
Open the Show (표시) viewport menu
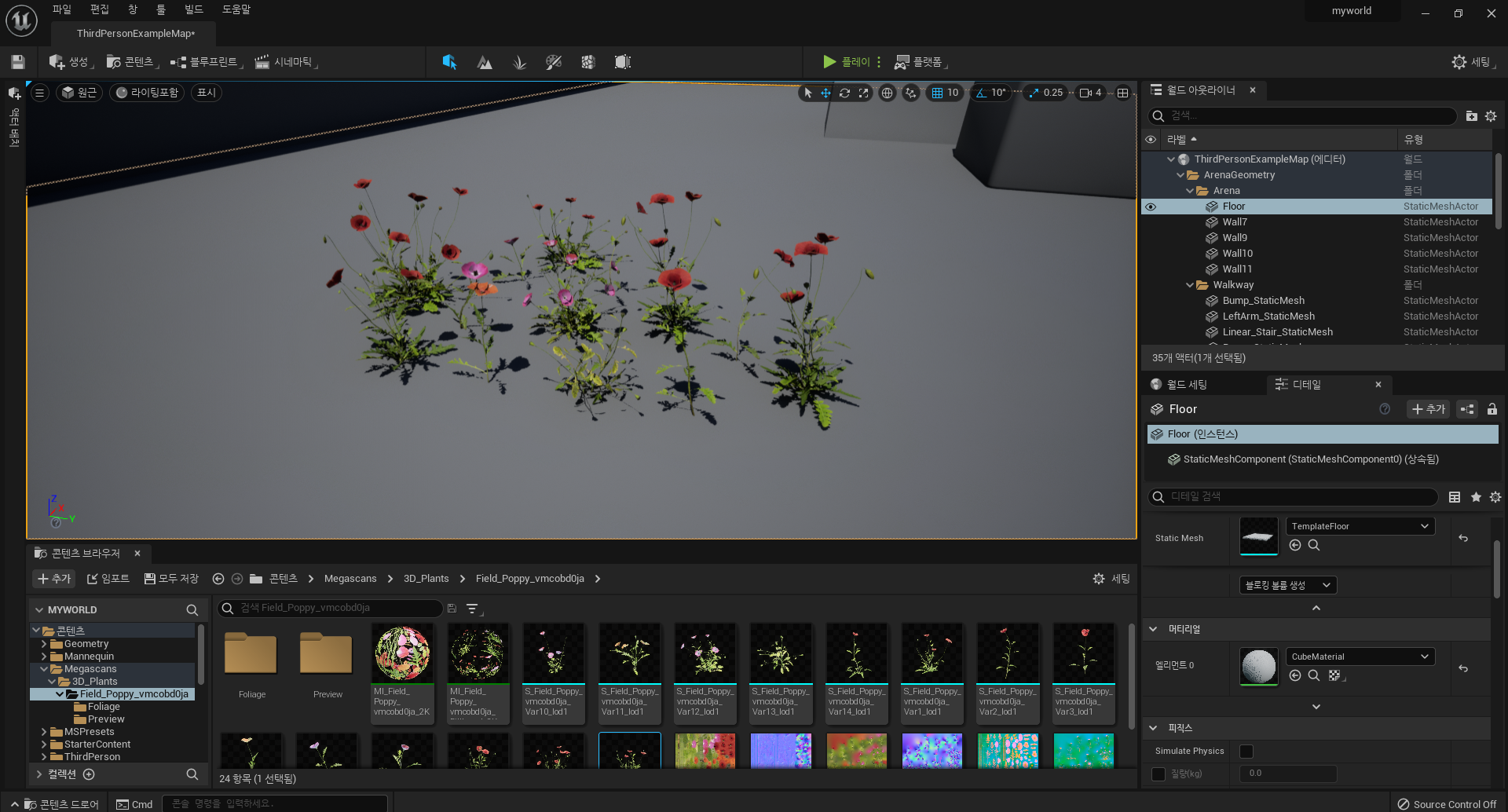[x=206, y=93]
